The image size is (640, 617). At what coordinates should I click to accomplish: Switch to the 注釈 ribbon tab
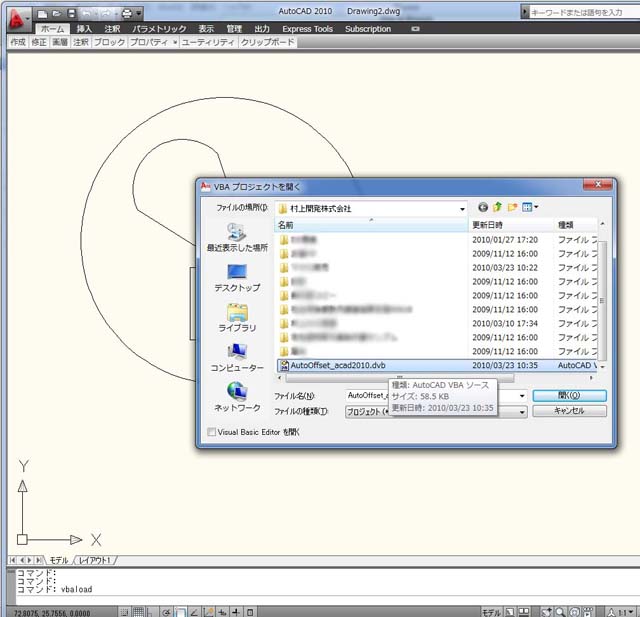tap(112, 29)
